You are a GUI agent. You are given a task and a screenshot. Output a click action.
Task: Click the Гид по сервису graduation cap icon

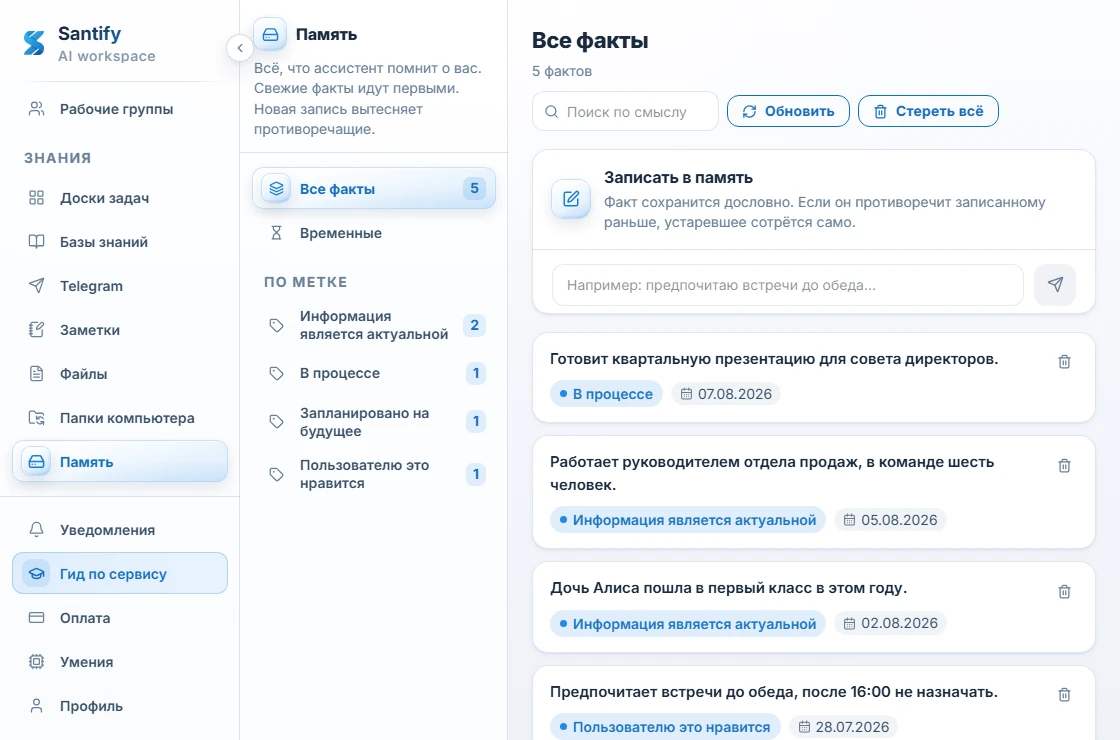pyautogui.click(x=36, y=574)
